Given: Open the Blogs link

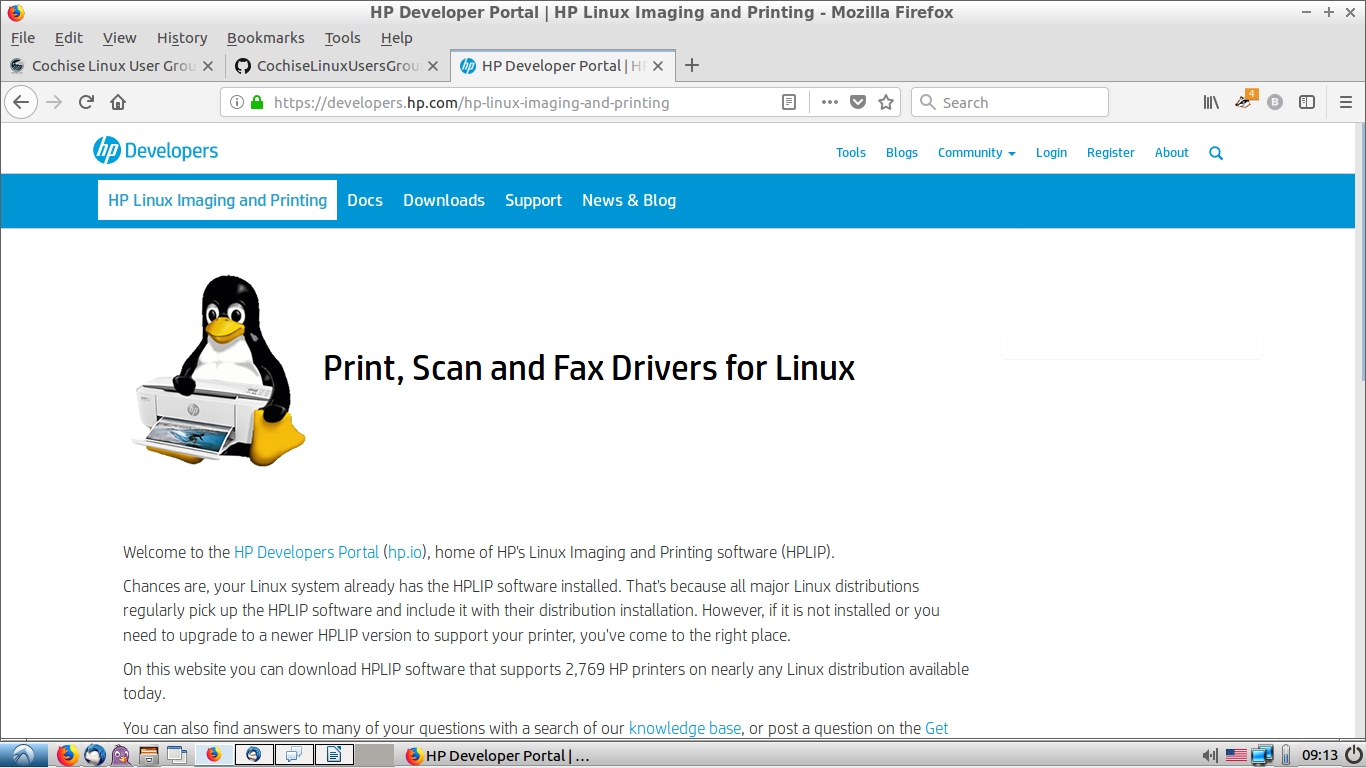Looking at the screenshot, I should pos(902,153).
